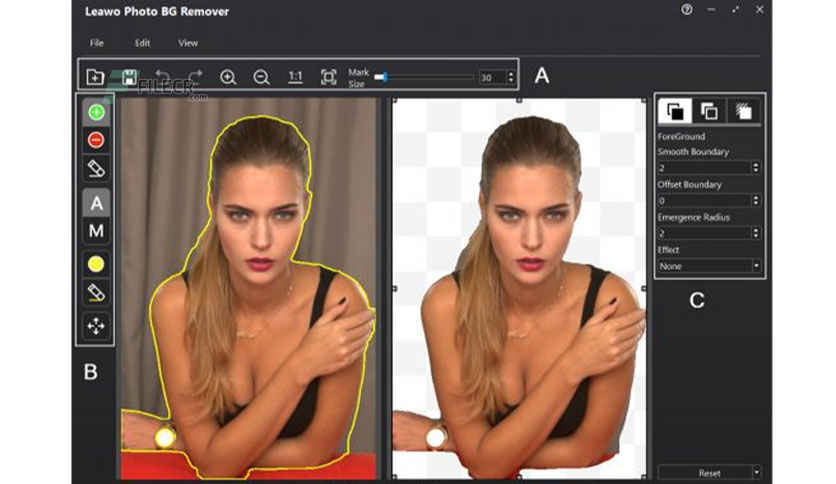The width and height of the screenshot is (836, 484).
Task: Expand the arrow next to Reset button
Action: click(757, 471)
